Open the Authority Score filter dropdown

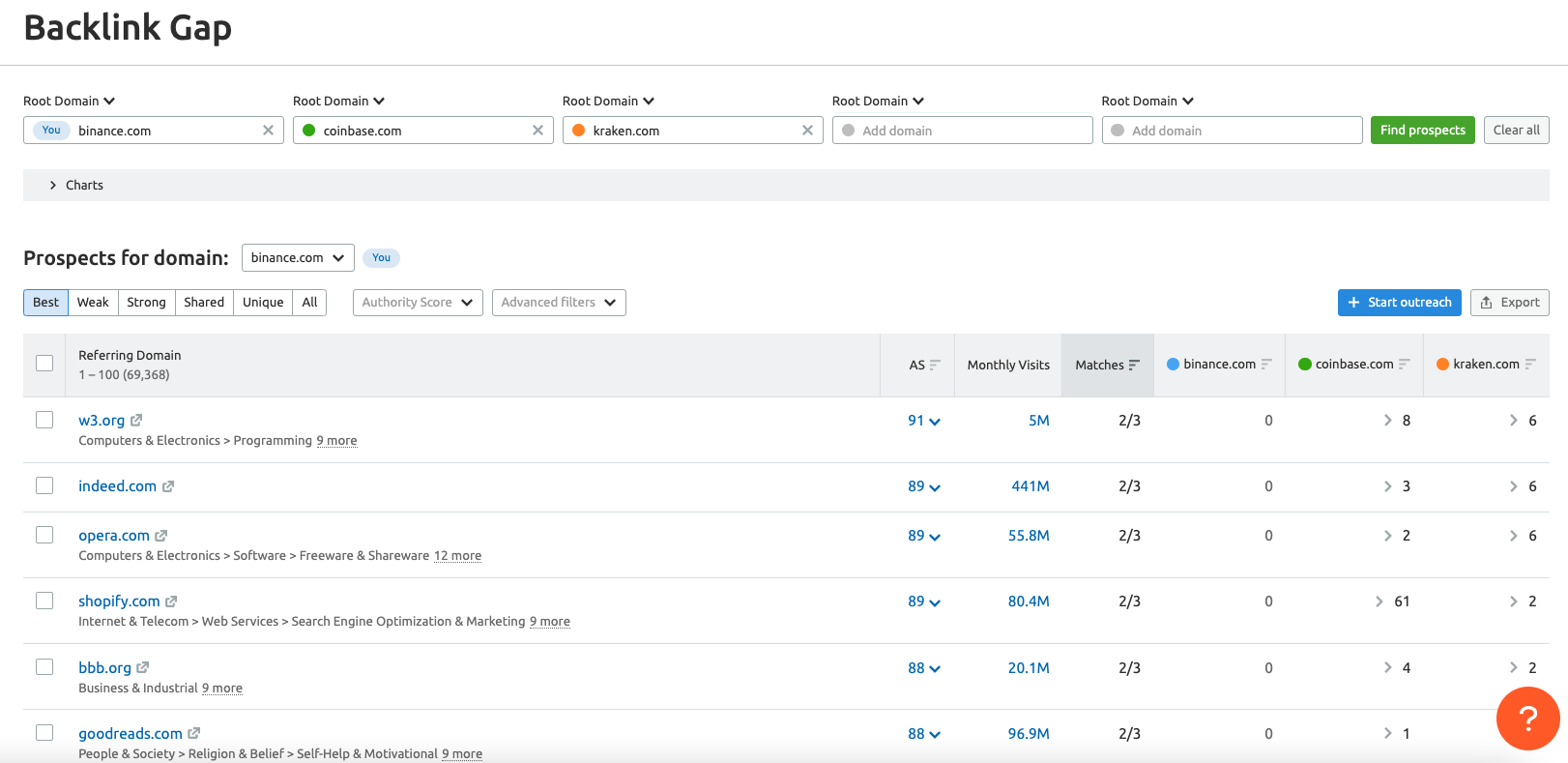point(418,303)
